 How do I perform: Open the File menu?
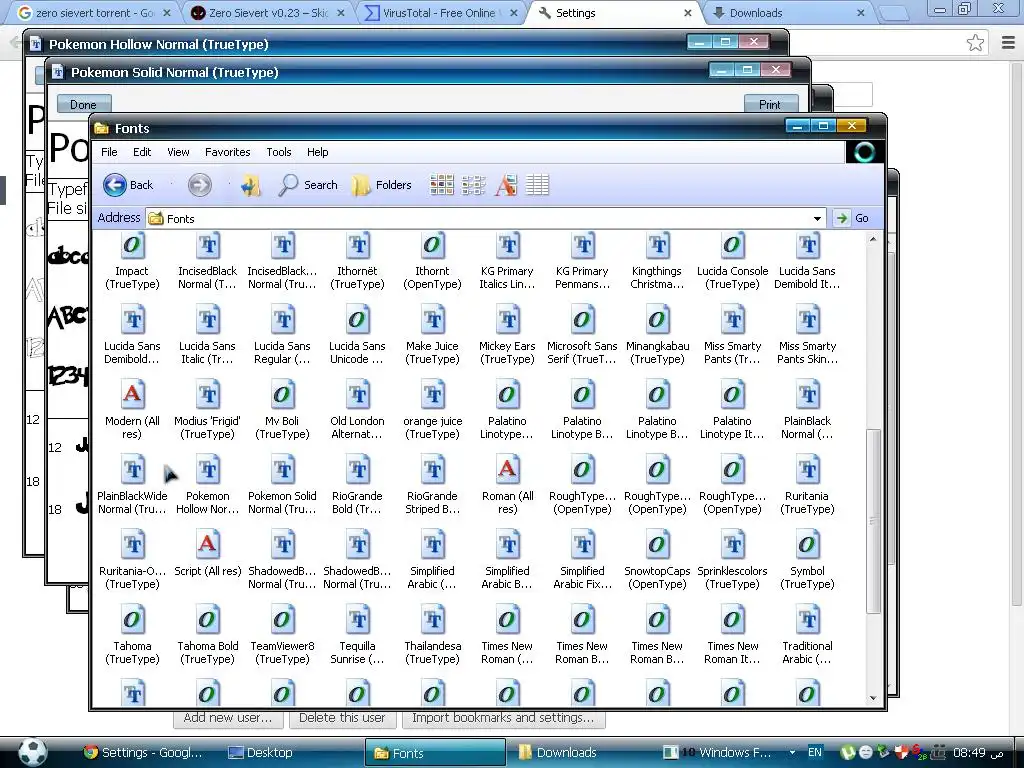click(x=109, y=152)
